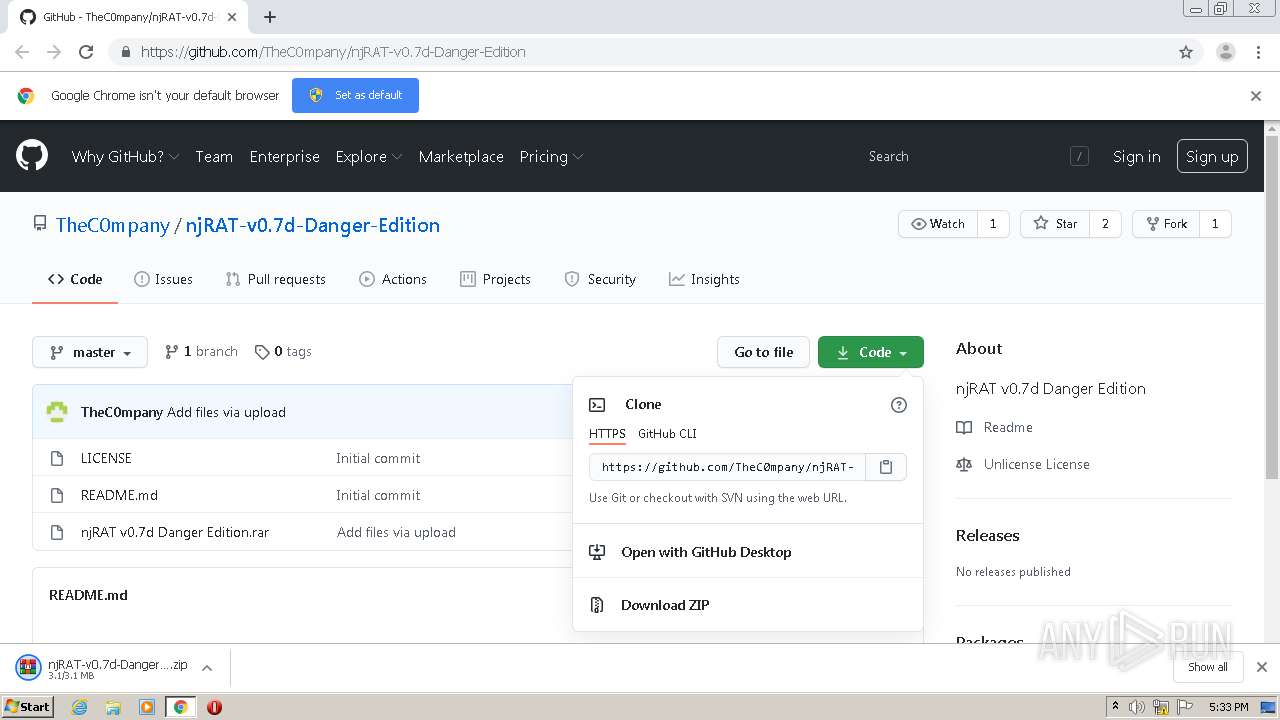Open media player from taskbar
Viewport: 1280px width, 720px height.
[x=147, y=707]
